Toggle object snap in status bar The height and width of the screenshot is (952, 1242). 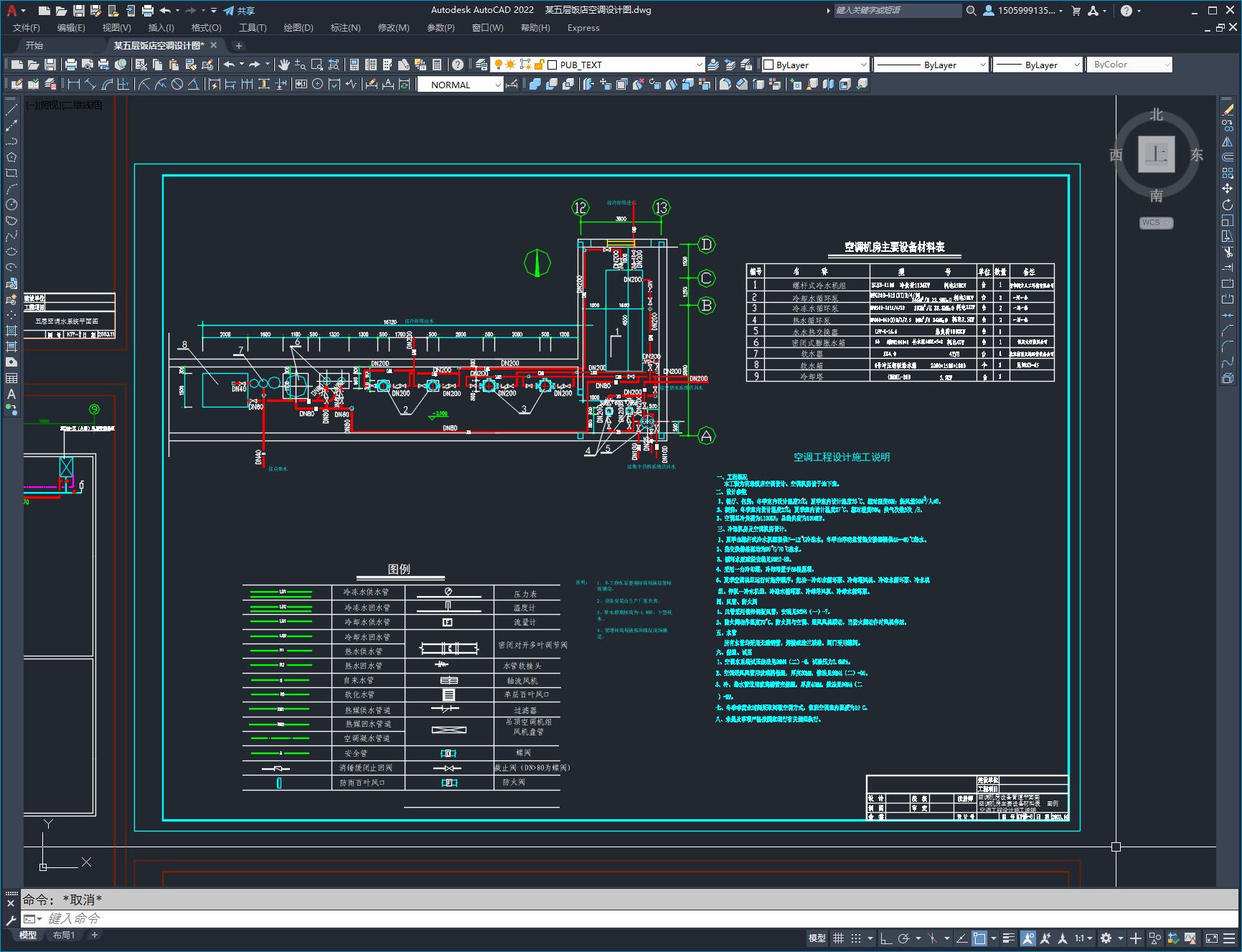(x=979, y=938)
